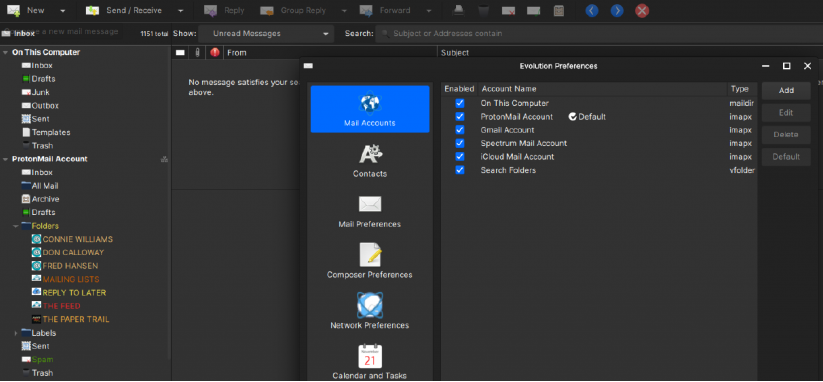Uncheck On This Computer enabled checkbox
Screen dimensions: 823x382
pyautogui.click(x=460, y=103)
